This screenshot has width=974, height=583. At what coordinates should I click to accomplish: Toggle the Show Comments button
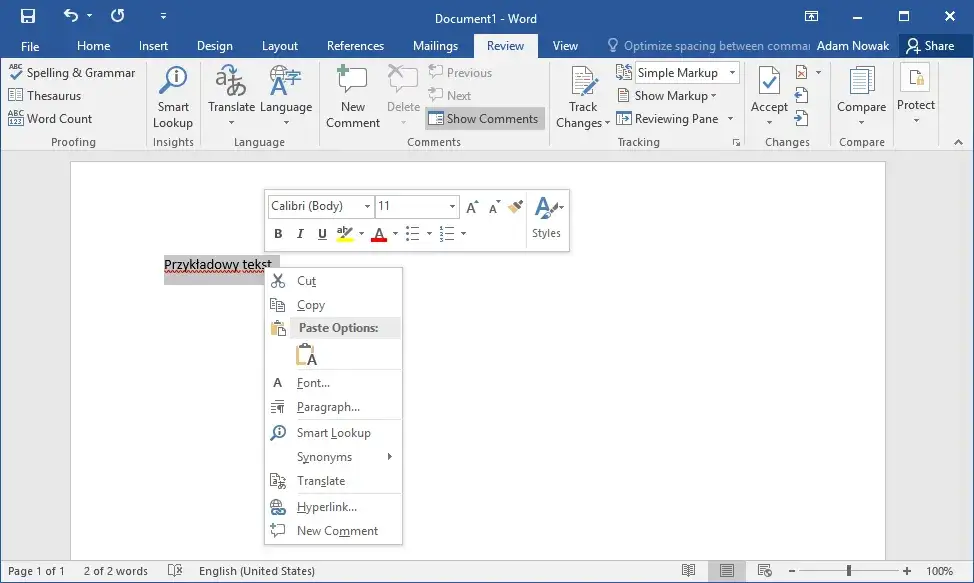[484, 119]
